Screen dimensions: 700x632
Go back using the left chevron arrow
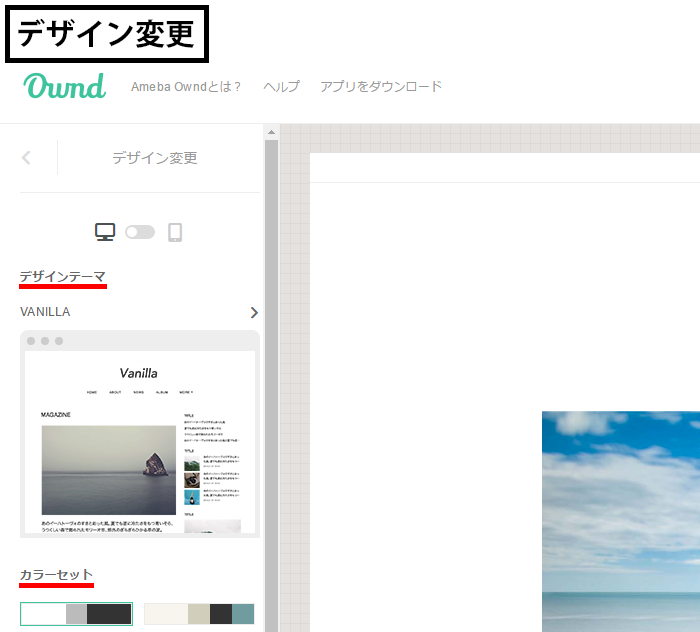pyautogui.click(x=27, y=158)
